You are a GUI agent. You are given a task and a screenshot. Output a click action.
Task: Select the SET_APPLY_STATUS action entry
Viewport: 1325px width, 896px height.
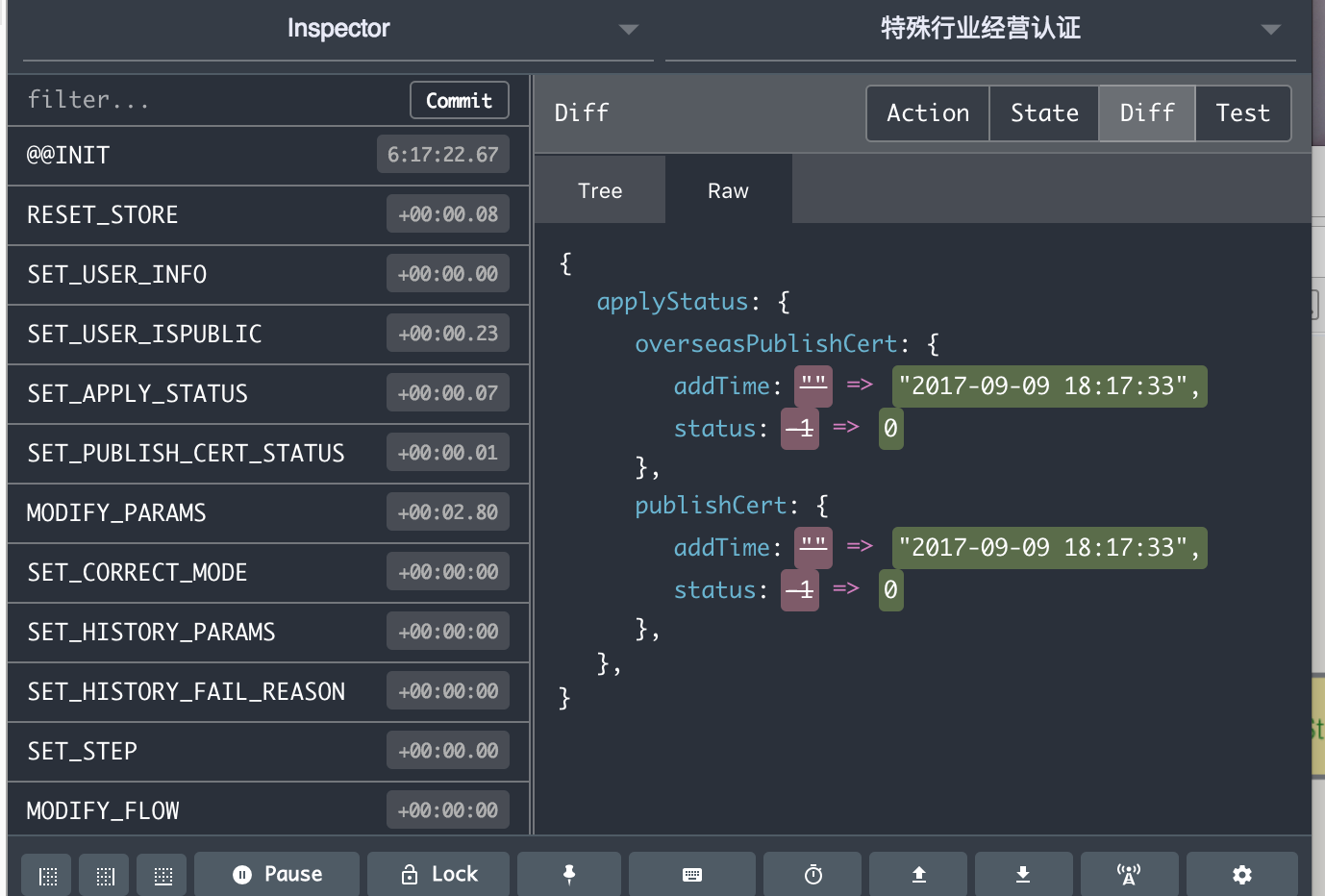268,393
